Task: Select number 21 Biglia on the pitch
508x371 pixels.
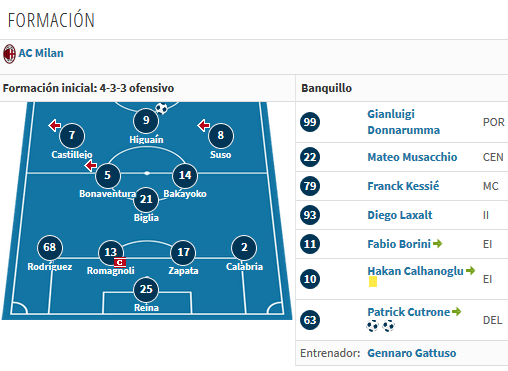Action: point(146,199)
